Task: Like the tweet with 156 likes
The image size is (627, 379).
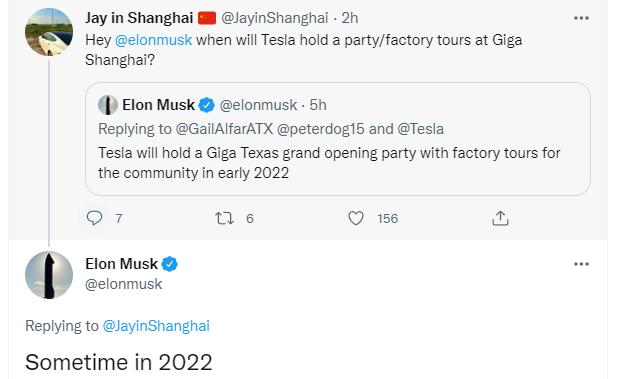Action: click(x=356, y=218)
